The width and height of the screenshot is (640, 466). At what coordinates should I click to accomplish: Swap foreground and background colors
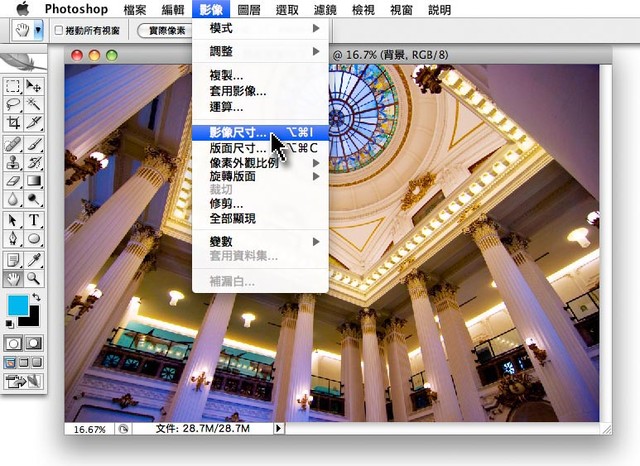point(37,298)
